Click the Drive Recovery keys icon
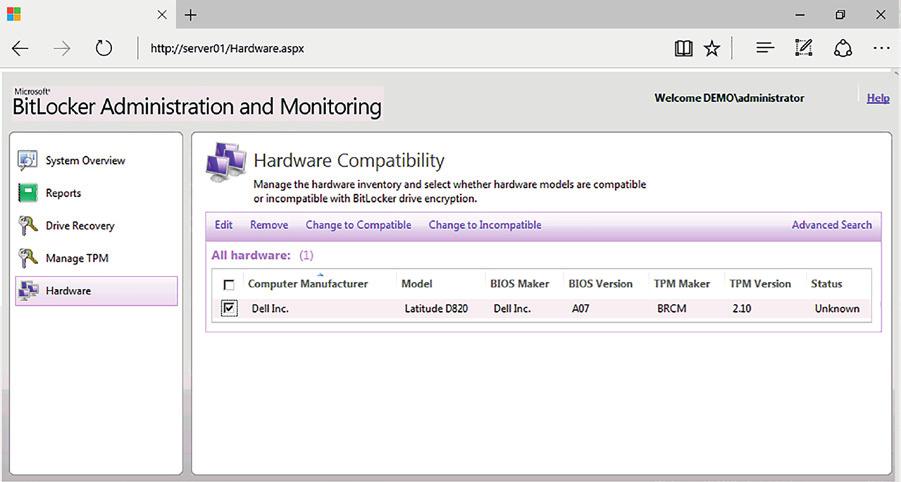The height and width of the screenshot is (482, 901). pos(28,225)
